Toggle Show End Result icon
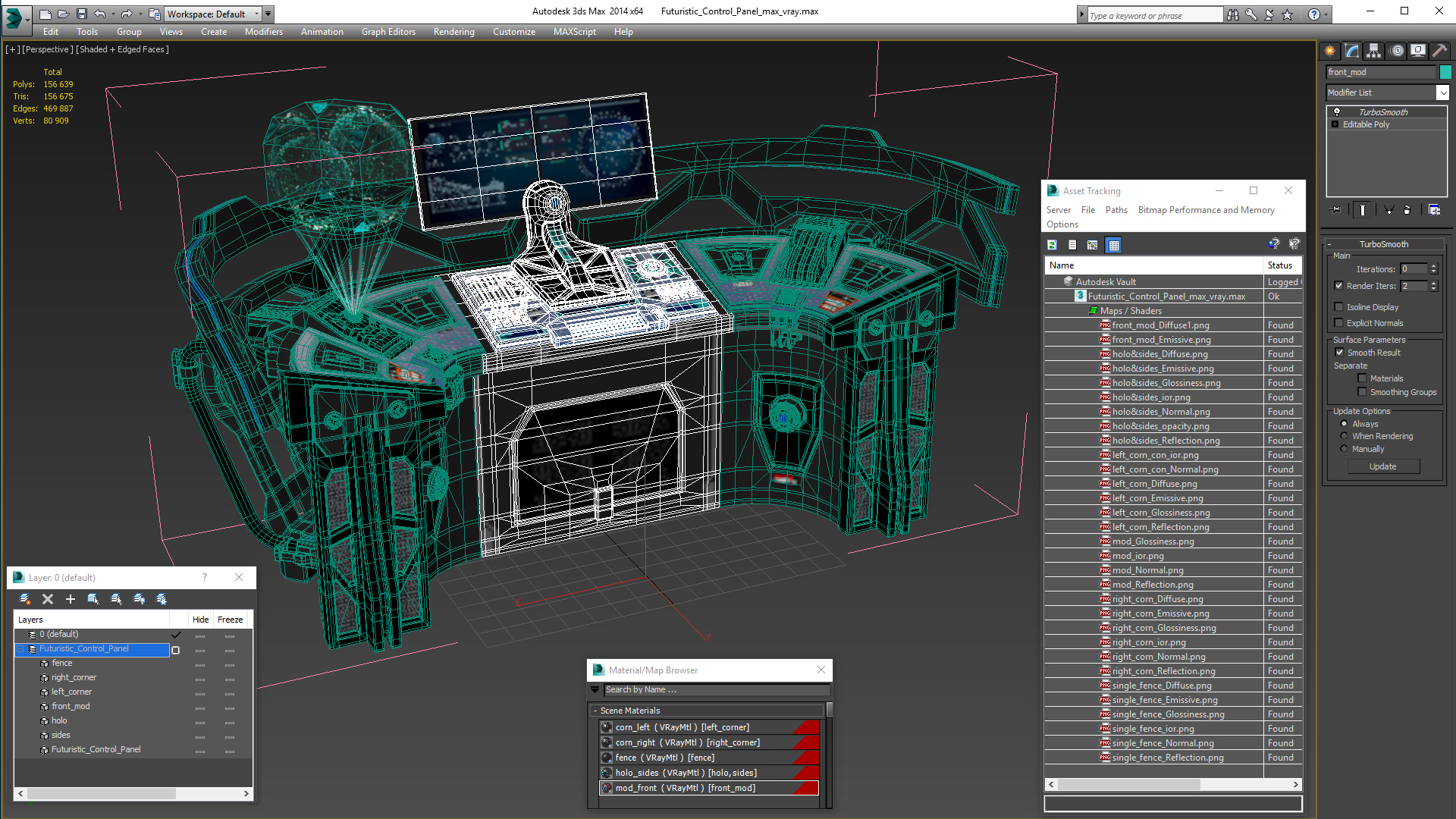Viewport: 1456px width, 819px height. [1363, 210]
